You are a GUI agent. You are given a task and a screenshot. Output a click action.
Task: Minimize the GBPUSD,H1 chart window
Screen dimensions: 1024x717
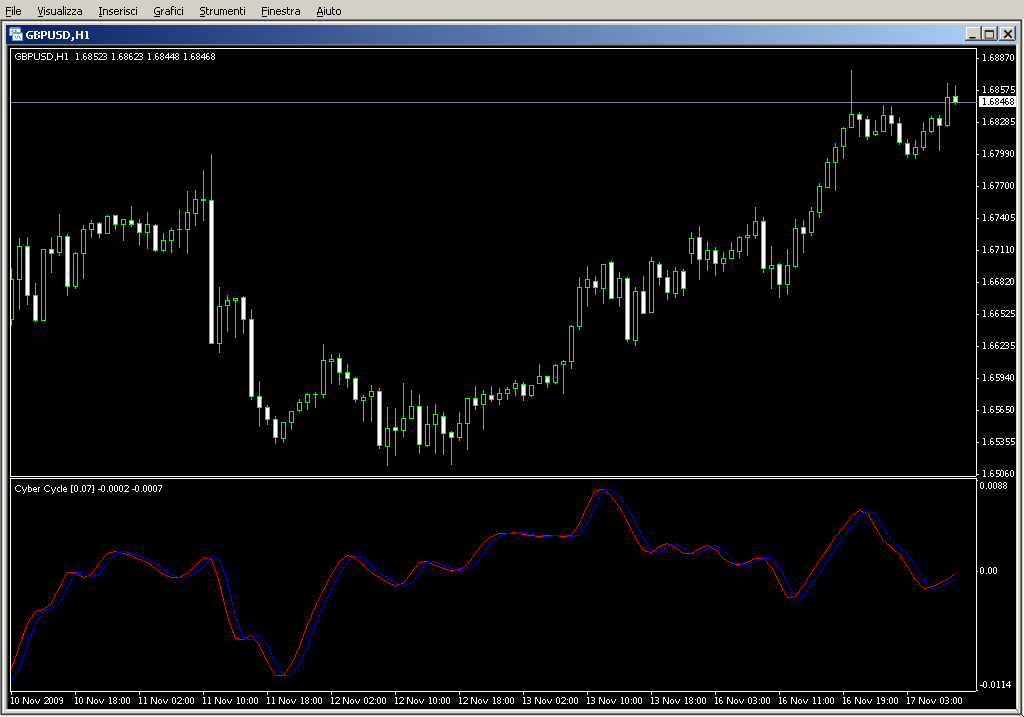[x=972, y=34]
